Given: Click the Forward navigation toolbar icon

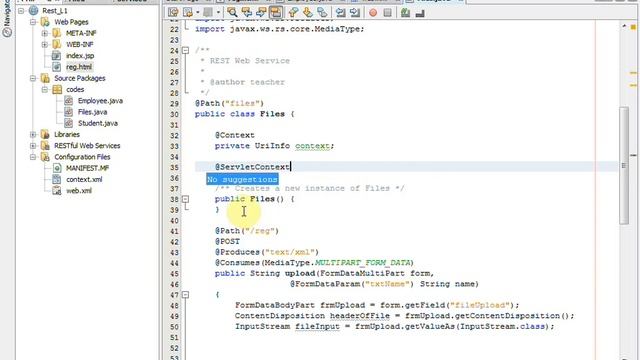Looking at the screenshot, I should tap(208, 13).
